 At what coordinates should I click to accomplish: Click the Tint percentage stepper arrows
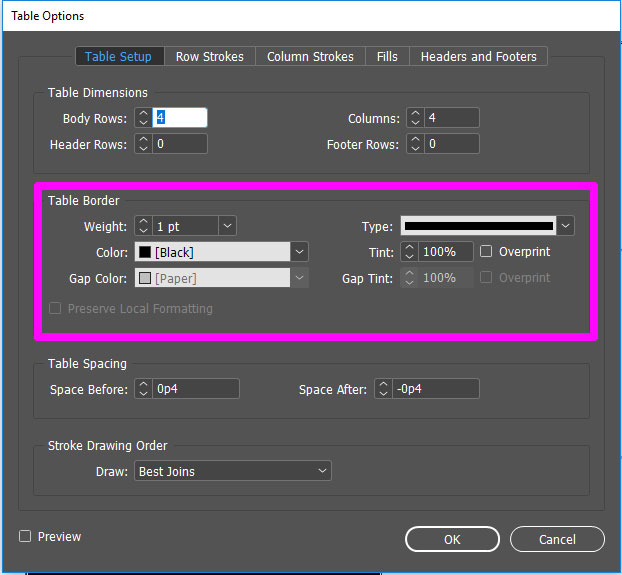410,252
